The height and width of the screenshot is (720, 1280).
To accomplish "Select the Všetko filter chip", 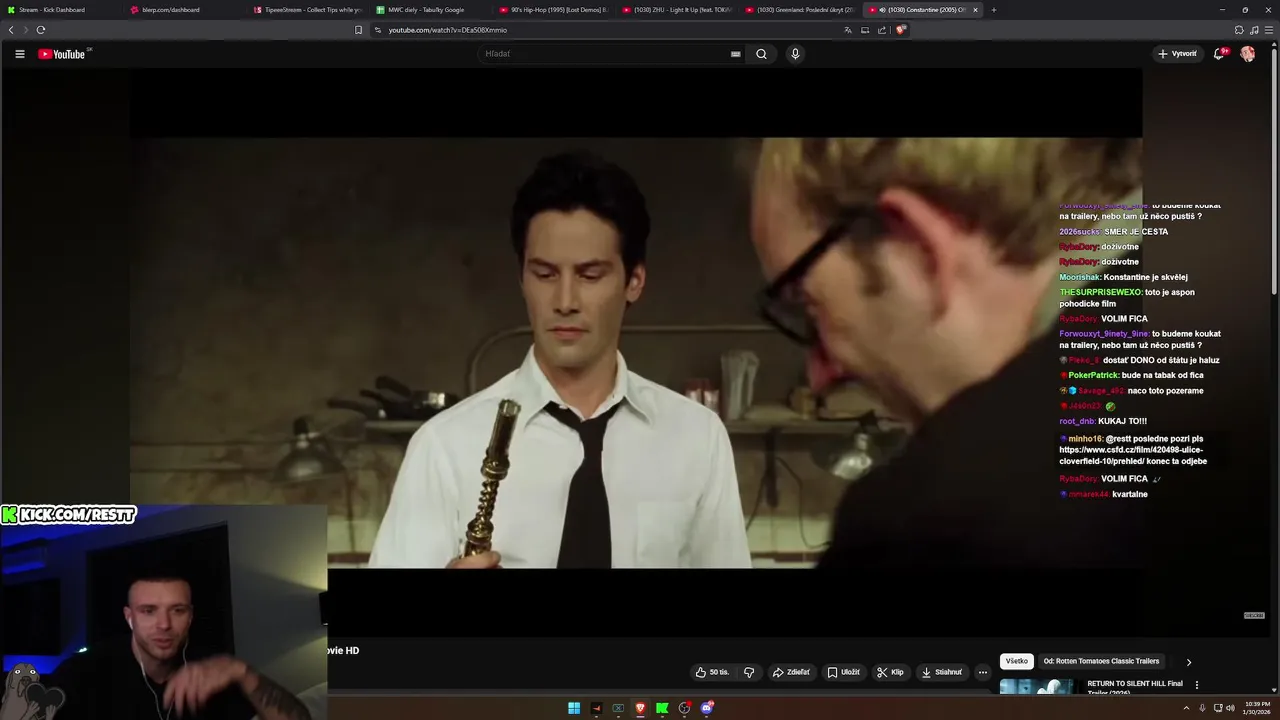I will (1017, 661).
